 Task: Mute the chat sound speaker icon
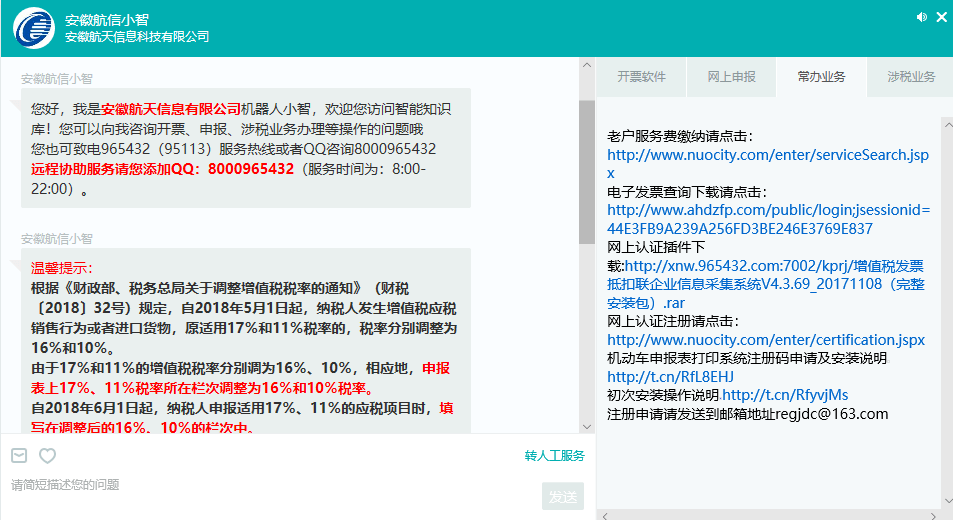click(922, 17)
